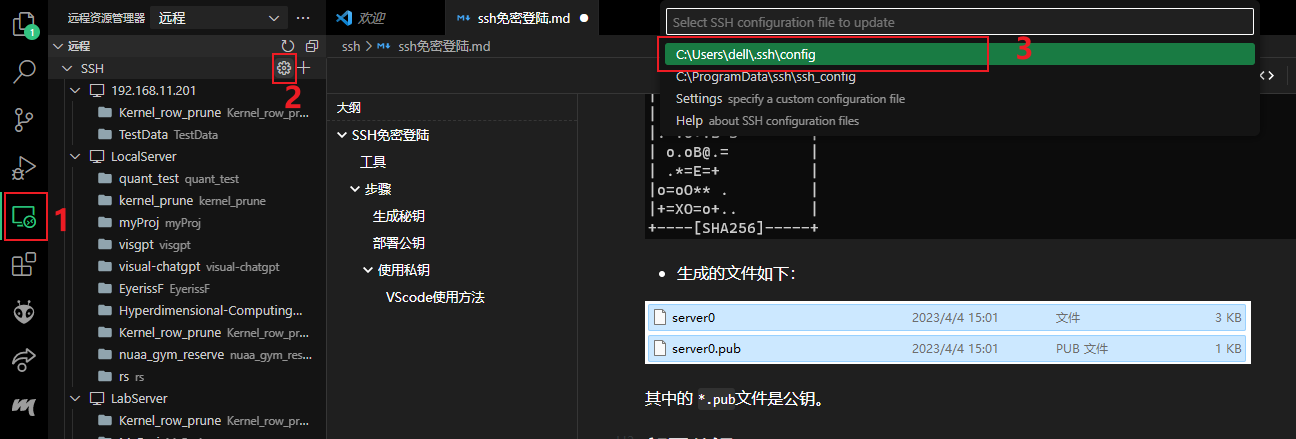Open the Extensions view
Image resolution: width=1296 pixels, height=439 pixels.
pyautogui.click(x=24, y=265)
